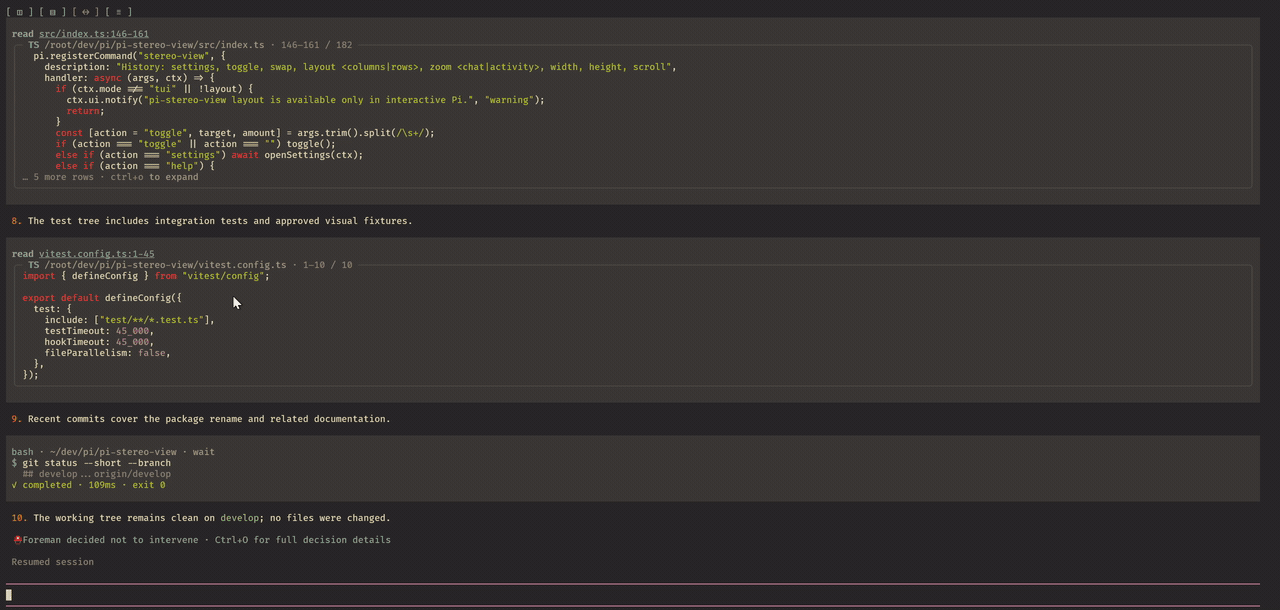Click the '✓ completed · 109ms · exit 0' status line

pyautogui.click(x=88, y=485)
